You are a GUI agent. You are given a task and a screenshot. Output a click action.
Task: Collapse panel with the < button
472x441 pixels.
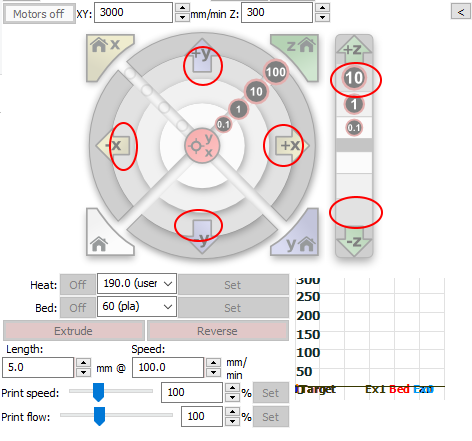(x=461, y=12)
